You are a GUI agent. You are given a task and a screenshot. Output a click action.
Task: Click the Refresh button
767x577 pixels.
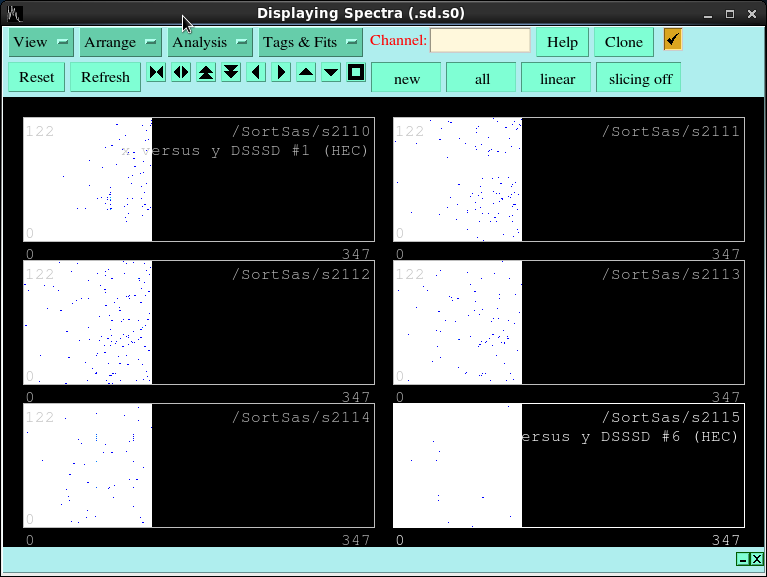tap(105, 77)
